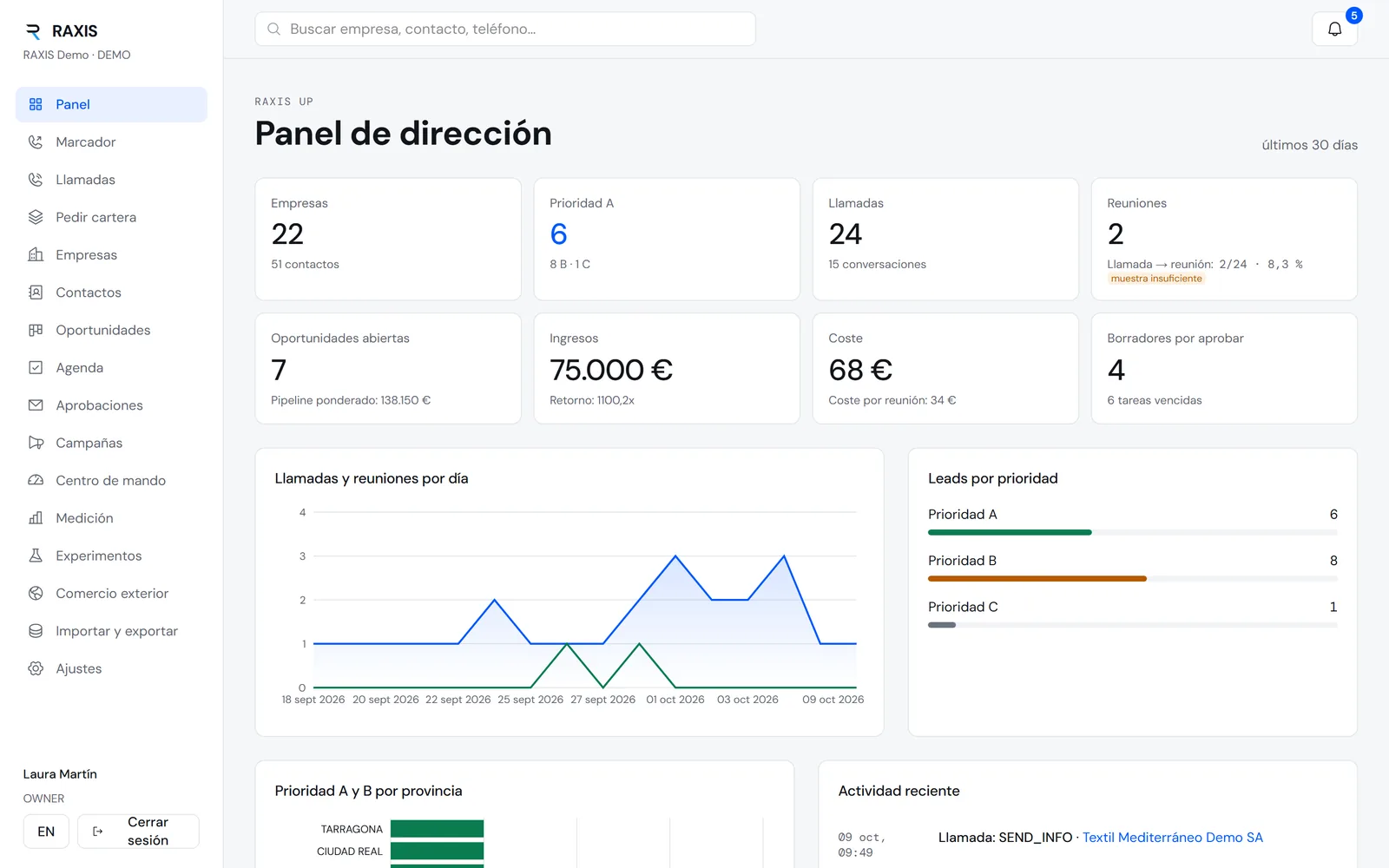
Task: Click the '15 conversaciones' text
Action: pos(877,264)
